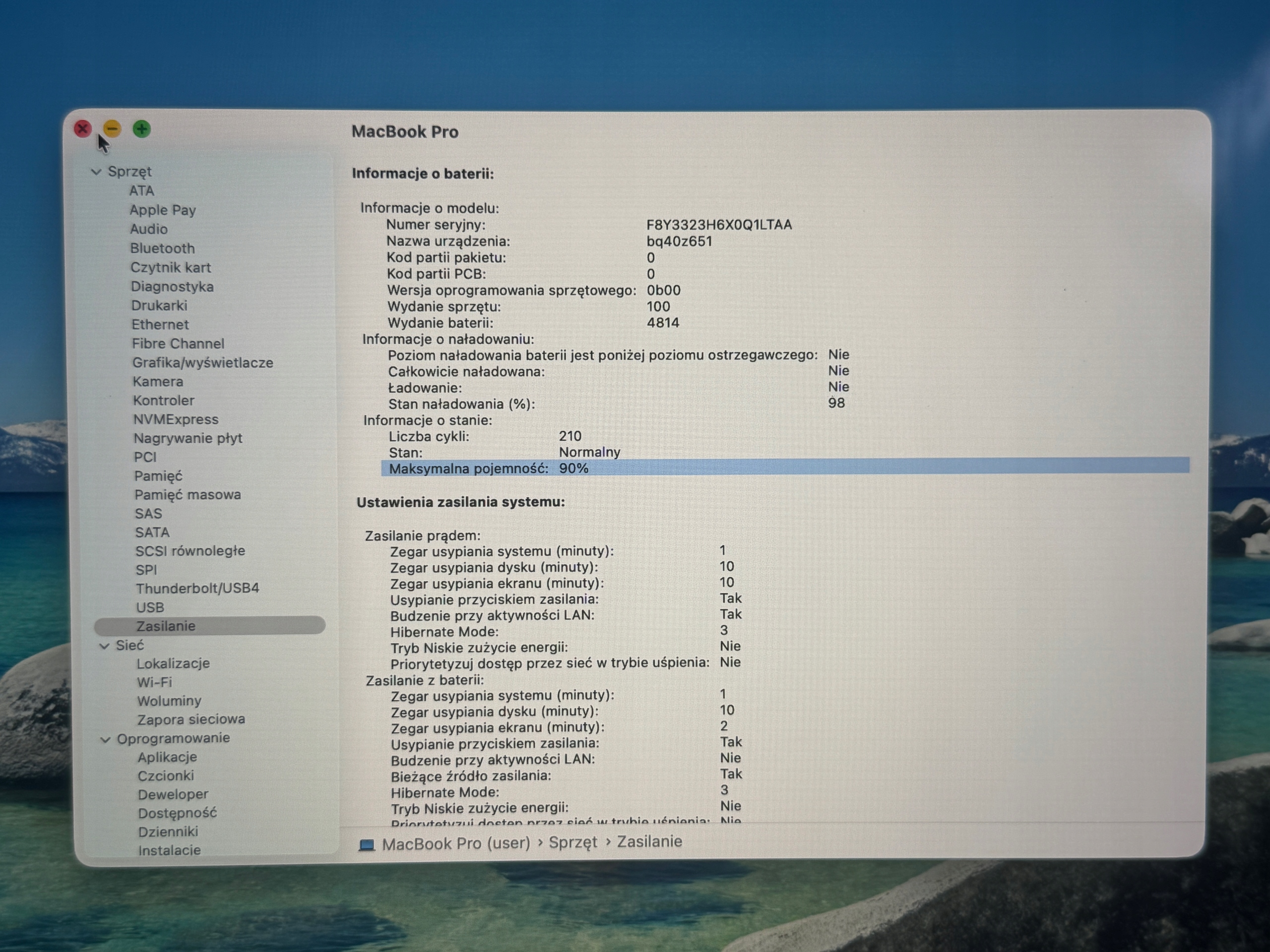Viewport: 1270px width, 952px height.
Task: Collapse the Oprogramowanie section chevron
Action: (x=105, y=740)
